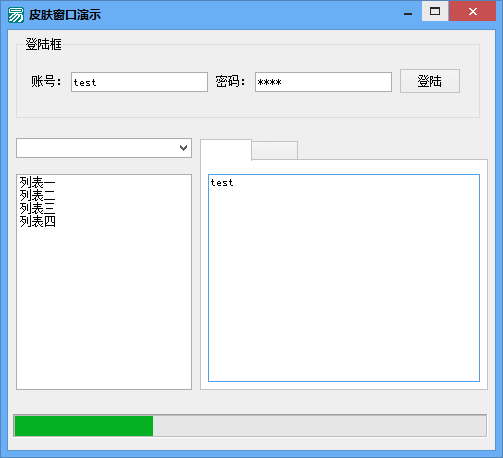Switch to the second blank tab
This screenshot has width=503, height=458.
click(x=274, y=151)
